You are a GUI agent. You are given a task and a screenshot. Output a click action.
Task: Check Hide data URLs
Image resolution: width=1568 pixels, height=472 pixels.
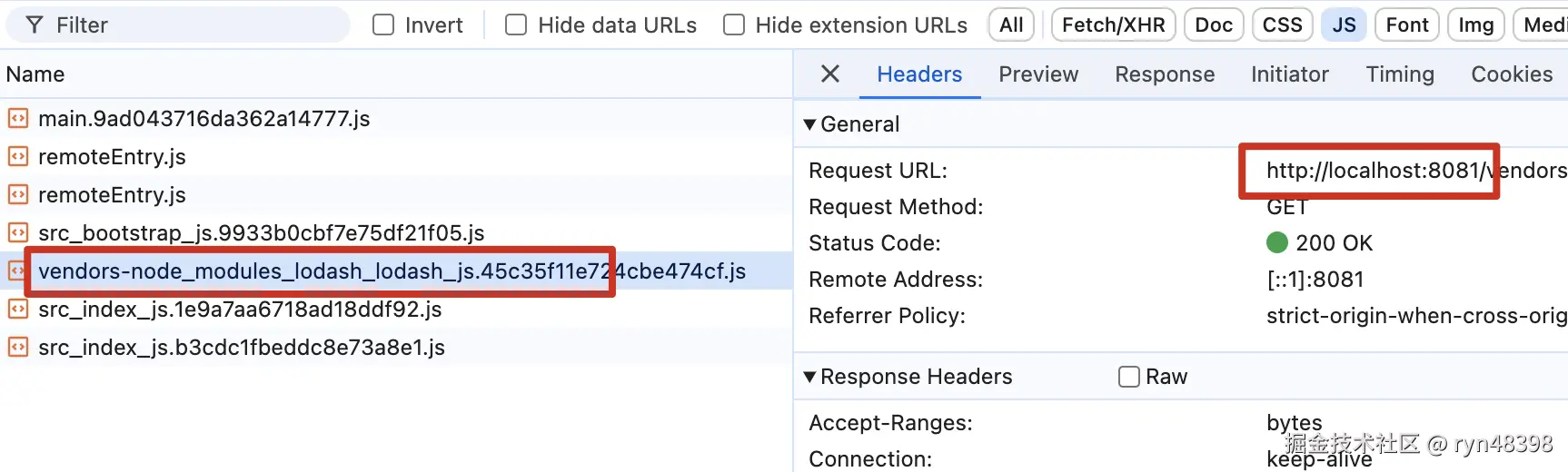pos(516,25)
